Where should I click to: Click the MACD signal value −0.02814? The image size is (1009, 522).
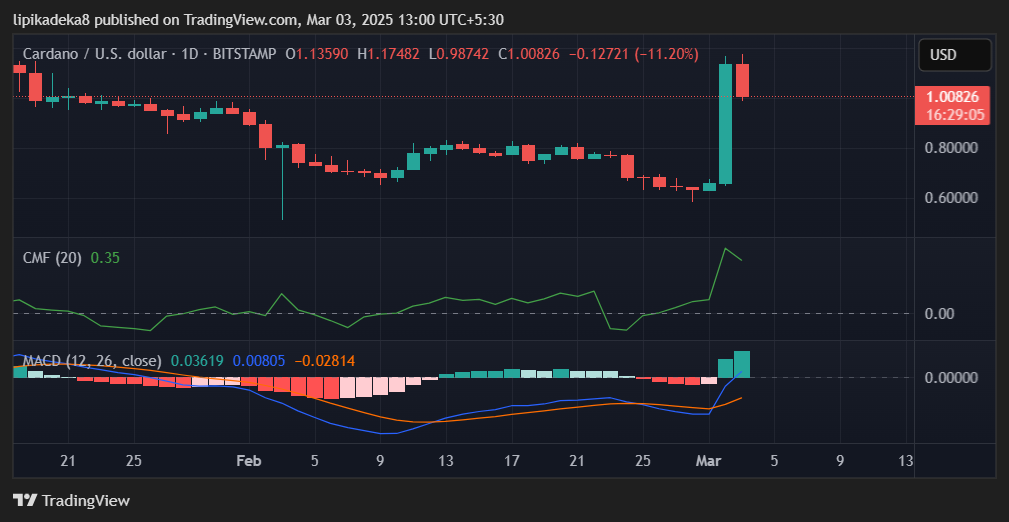click(x=324, y=361)
